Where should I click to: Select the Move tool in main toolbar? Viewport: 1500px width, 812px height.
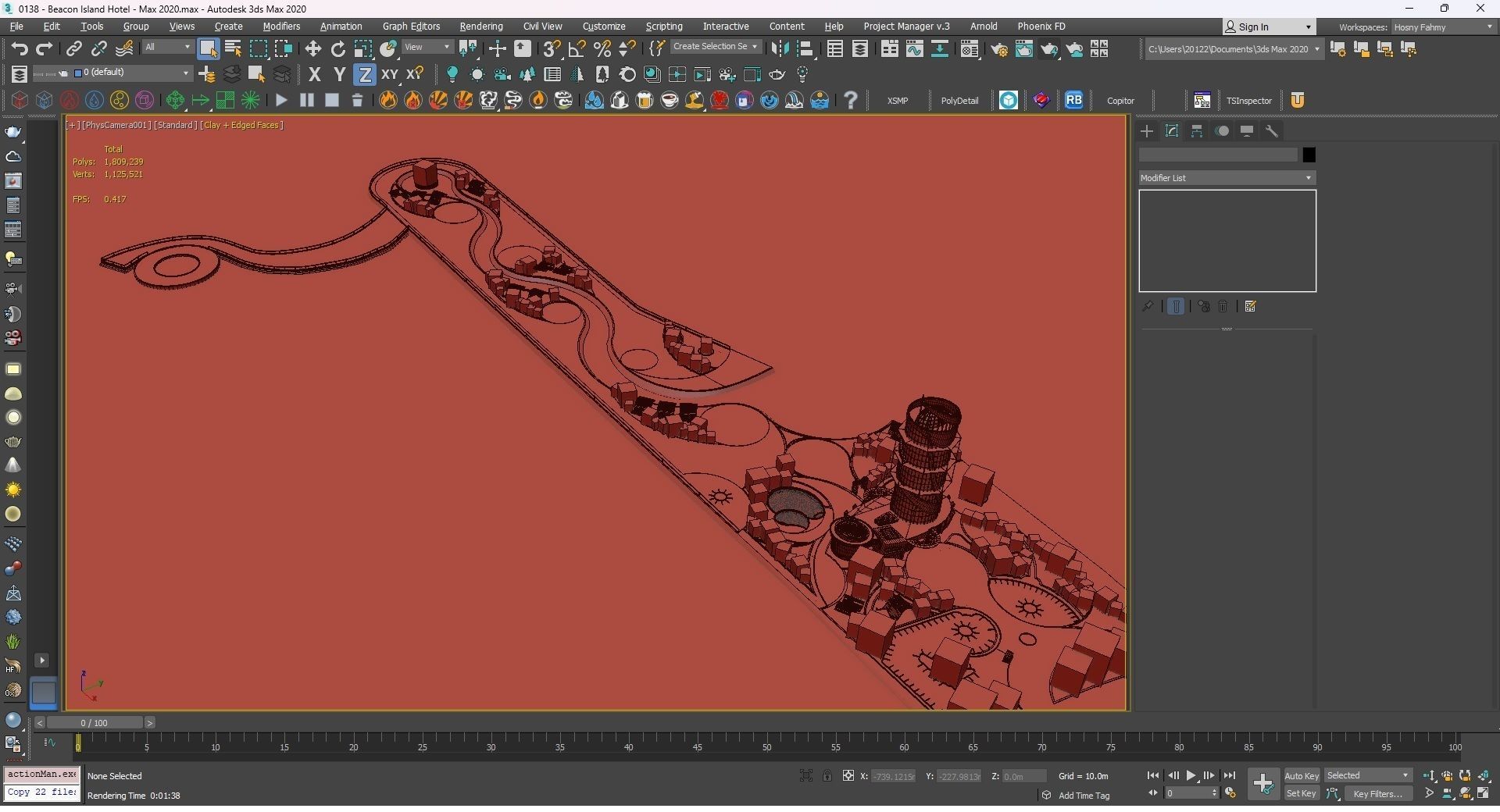312,49
